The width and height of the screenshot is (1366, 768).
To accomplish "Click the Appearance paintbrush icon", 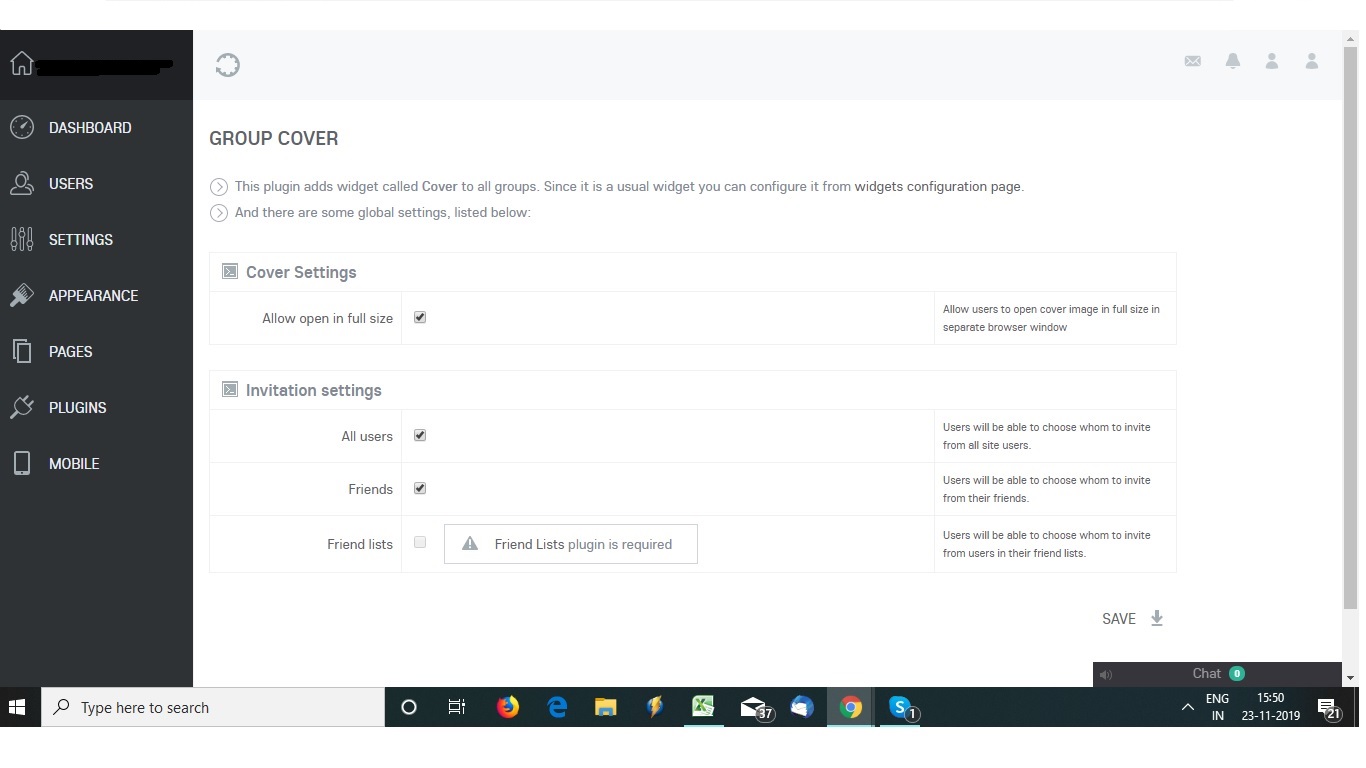I will (x=21, y=295).
